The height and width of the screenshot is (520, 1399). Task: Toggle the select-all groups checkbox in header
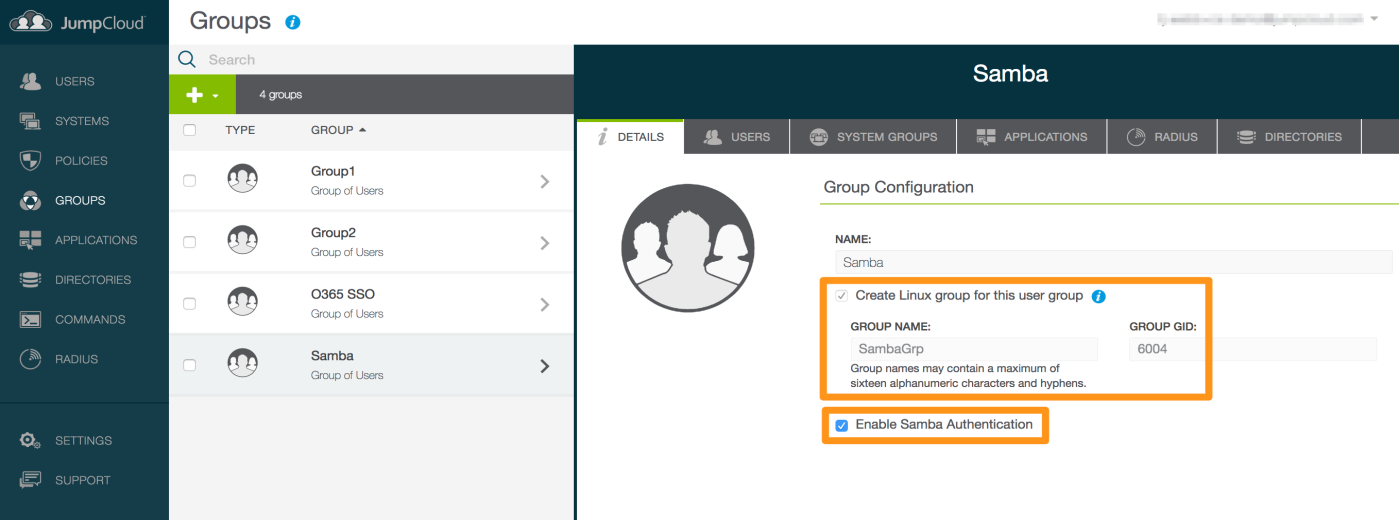190,130
